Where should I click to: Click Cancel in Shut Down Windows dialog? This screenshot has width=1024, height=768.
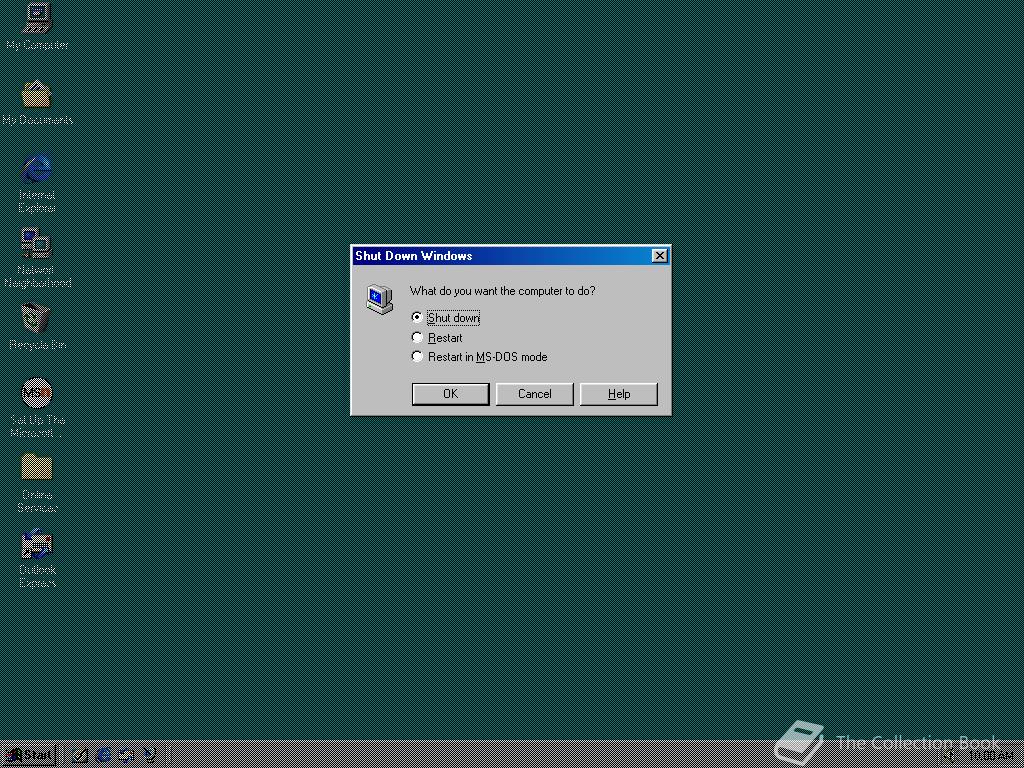tap(534, 394)
